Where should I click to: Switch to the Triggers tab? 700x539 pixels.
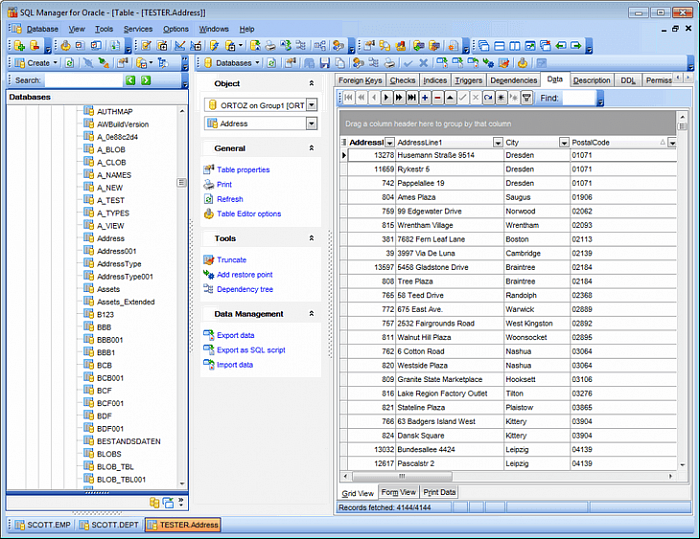click(x=468, y=80)
